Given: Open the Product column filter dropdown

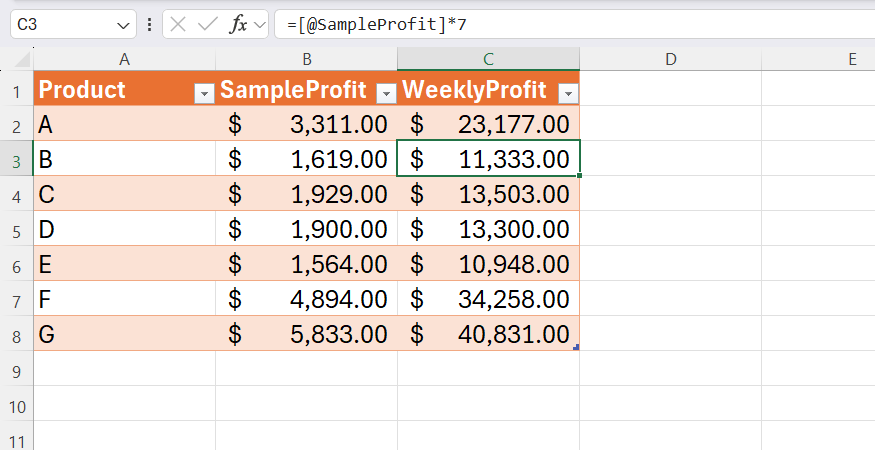Looking at the screenshot, I should (204, 94).
